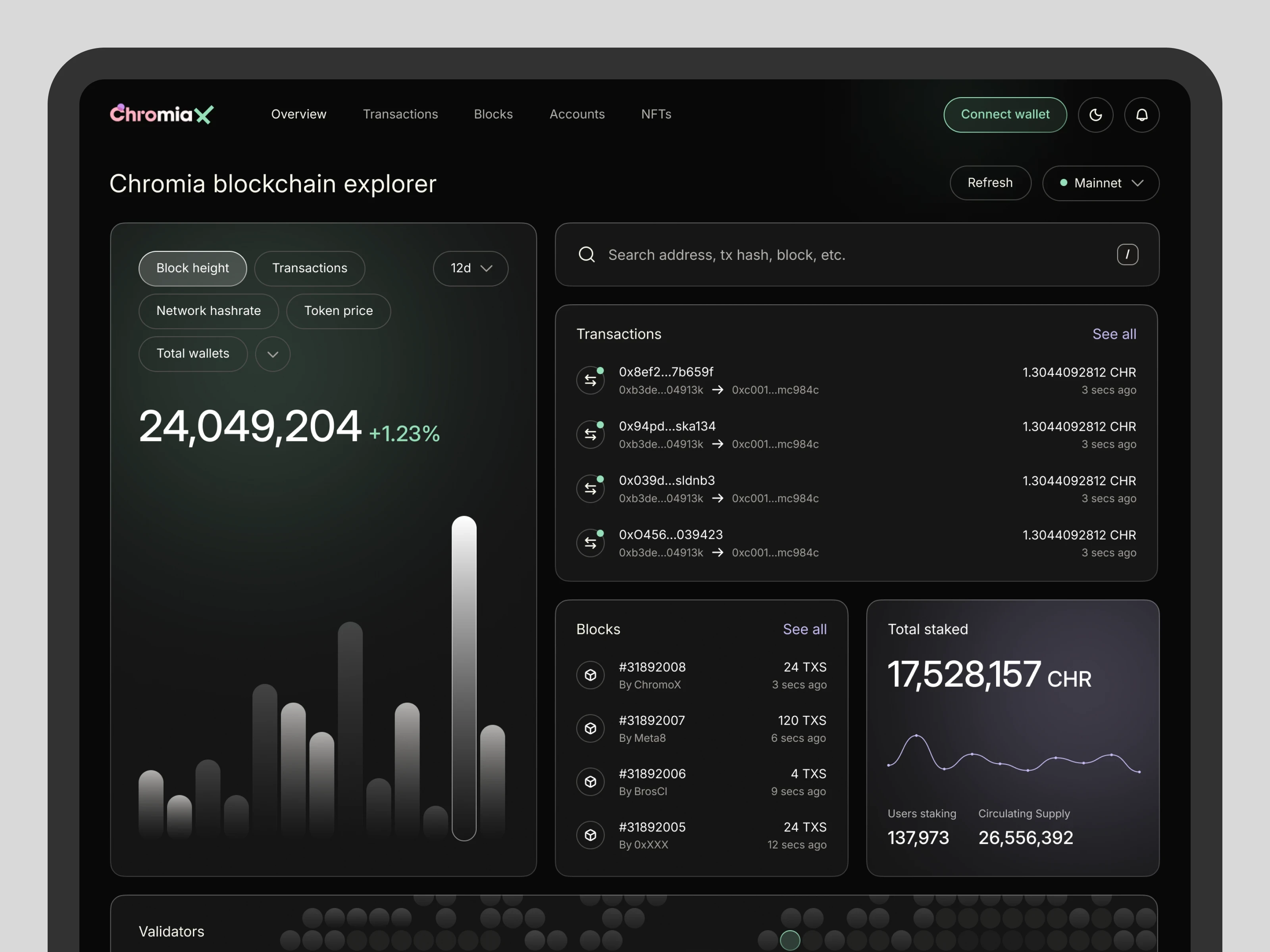Go to the Blocks nav tab
1270x952 pixels.
pos(493,114)
